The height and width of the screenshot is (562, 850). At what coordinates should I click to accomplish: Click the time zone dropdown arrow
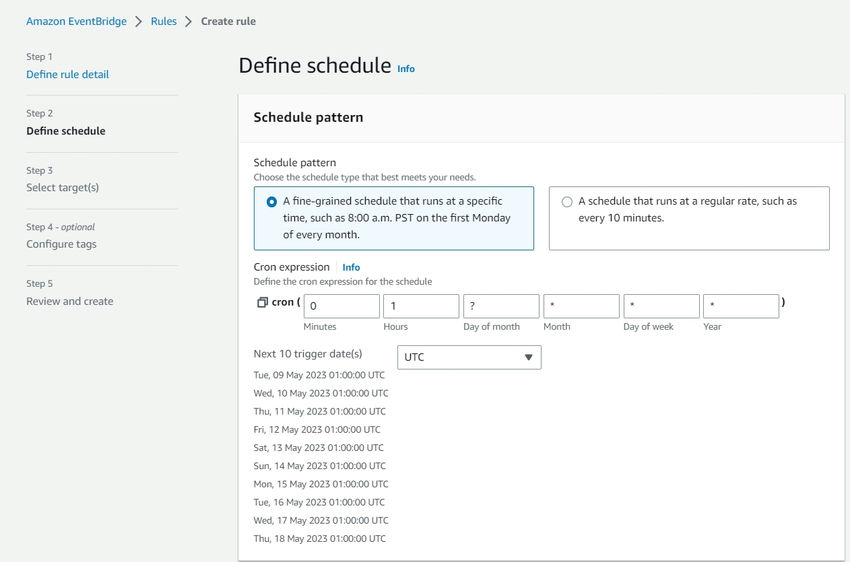[x=529, y=357]
